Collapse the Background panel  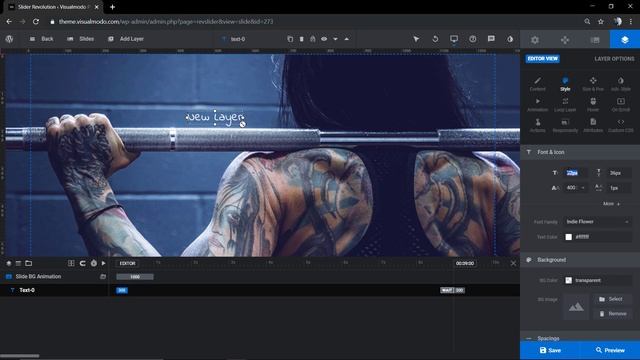point(580,260)
